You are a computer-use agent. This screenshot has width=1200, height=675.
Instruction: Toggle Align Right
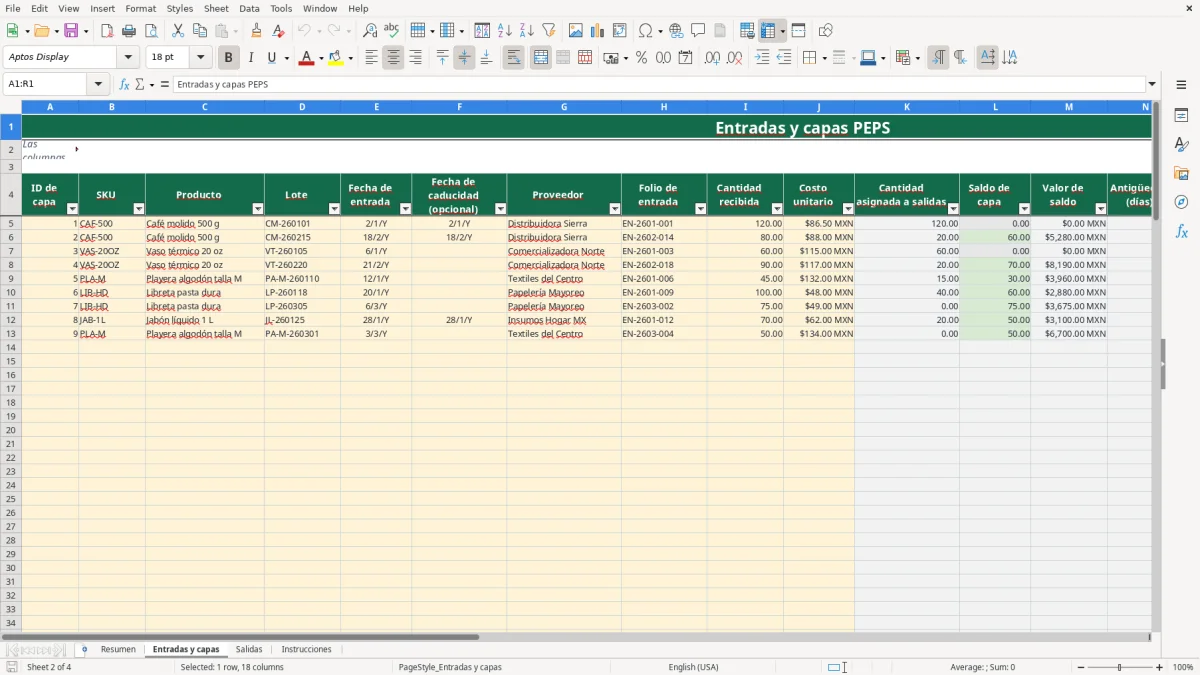click(415, 58)
